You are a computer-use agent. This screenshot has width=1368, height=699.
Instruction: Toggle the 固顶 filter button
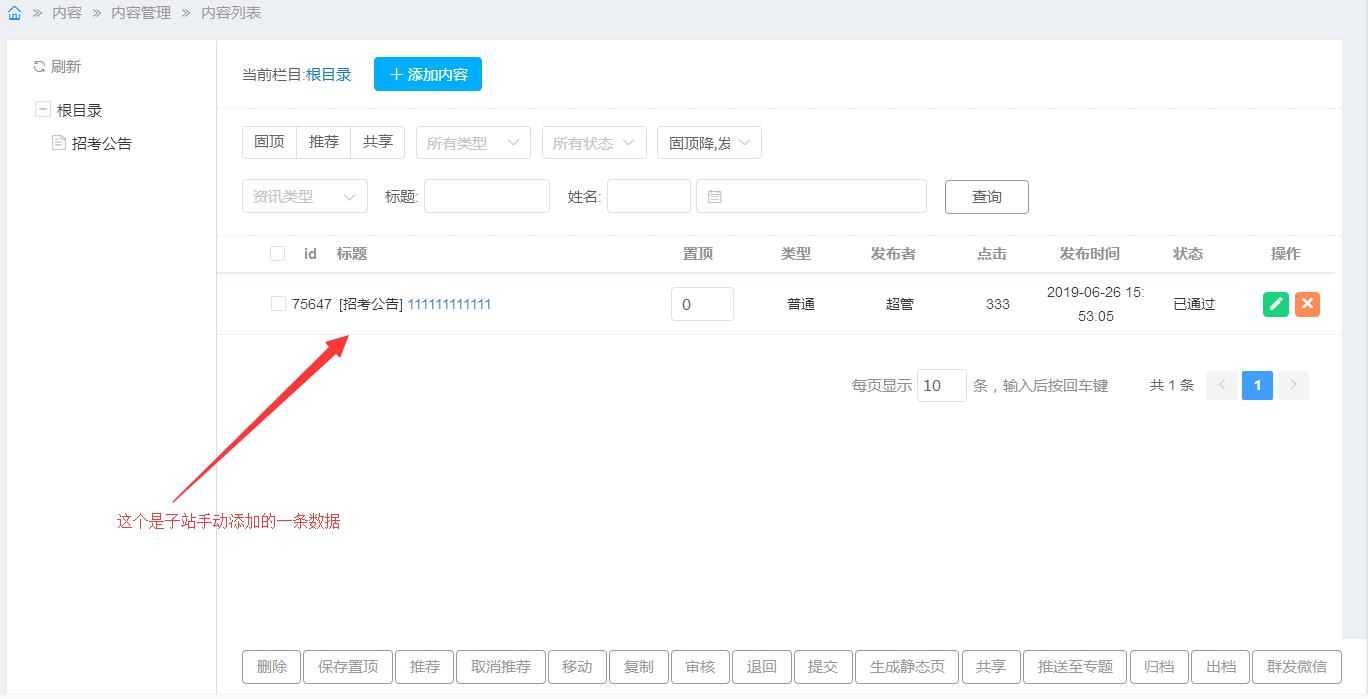(269, 142)
